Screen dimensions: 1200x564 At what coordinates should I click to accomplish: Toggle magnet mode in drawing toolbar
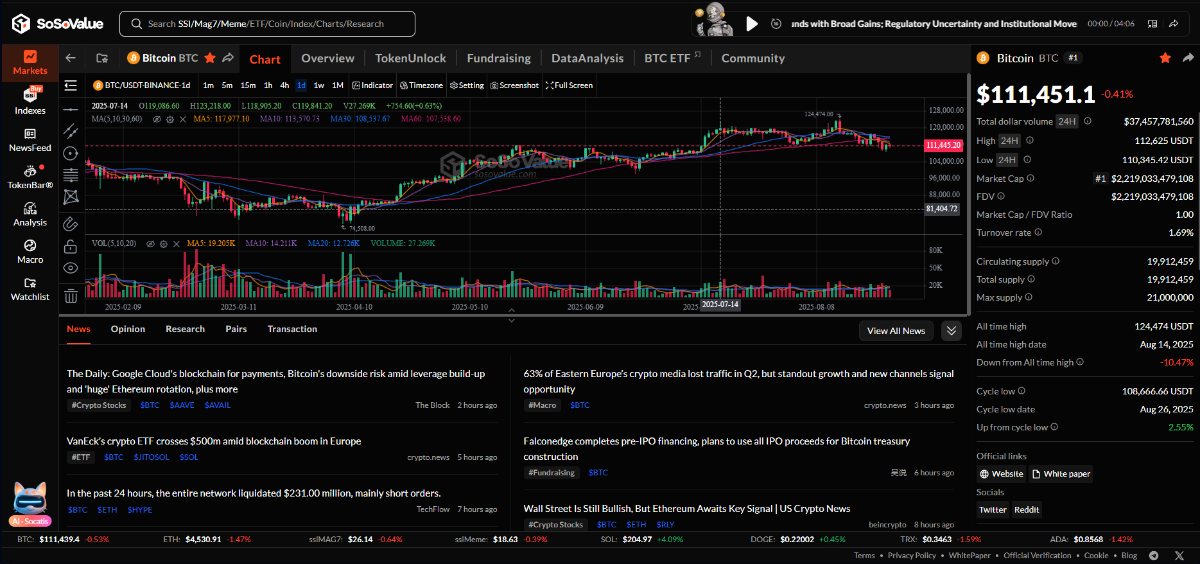[70, 224]
